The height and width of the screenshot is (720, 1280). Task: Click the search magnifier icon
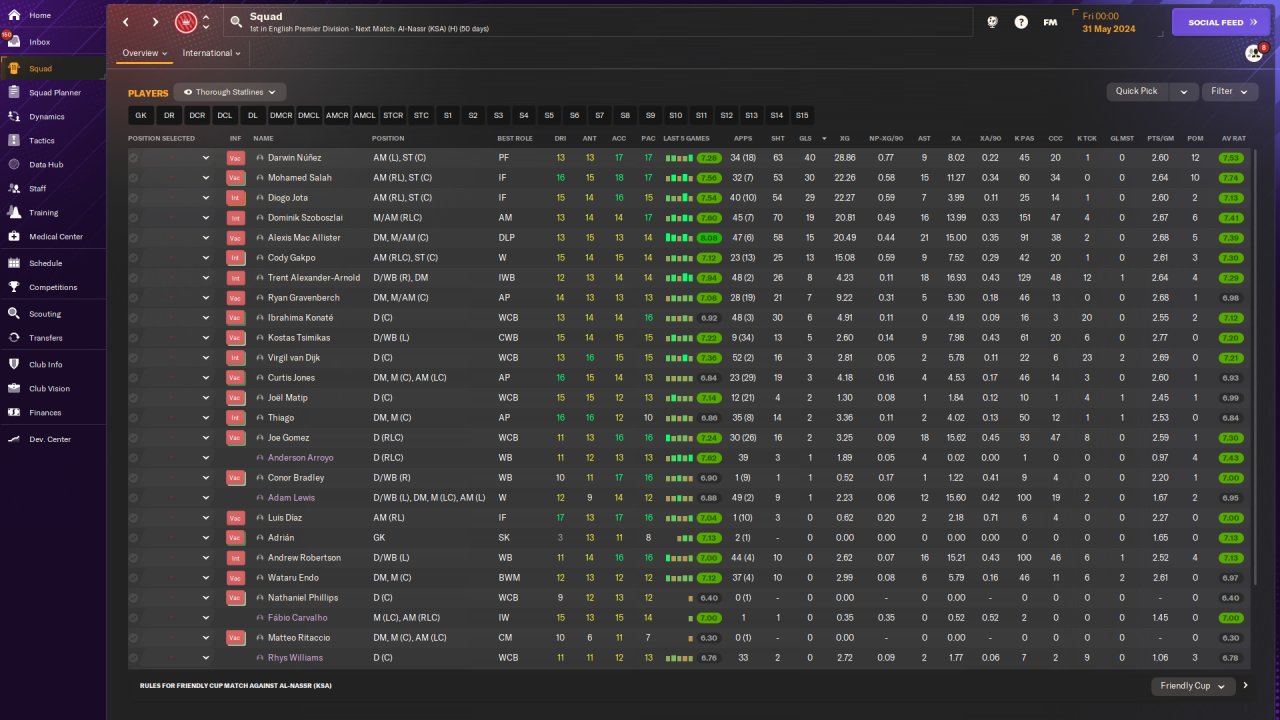tap(236, 22)
